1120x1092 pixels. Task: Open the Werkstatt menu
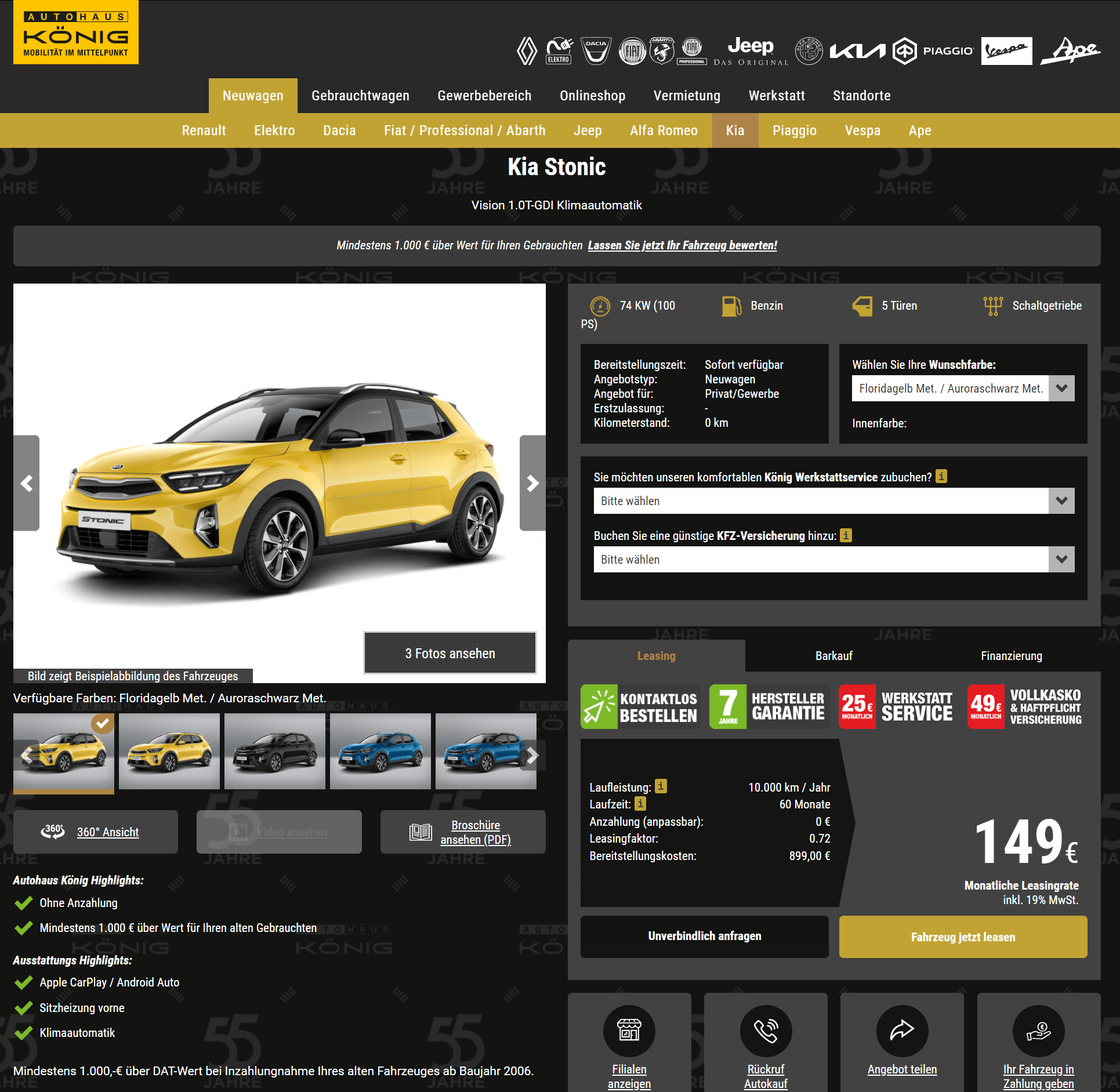pyautogui.click(x=777, y=96)
